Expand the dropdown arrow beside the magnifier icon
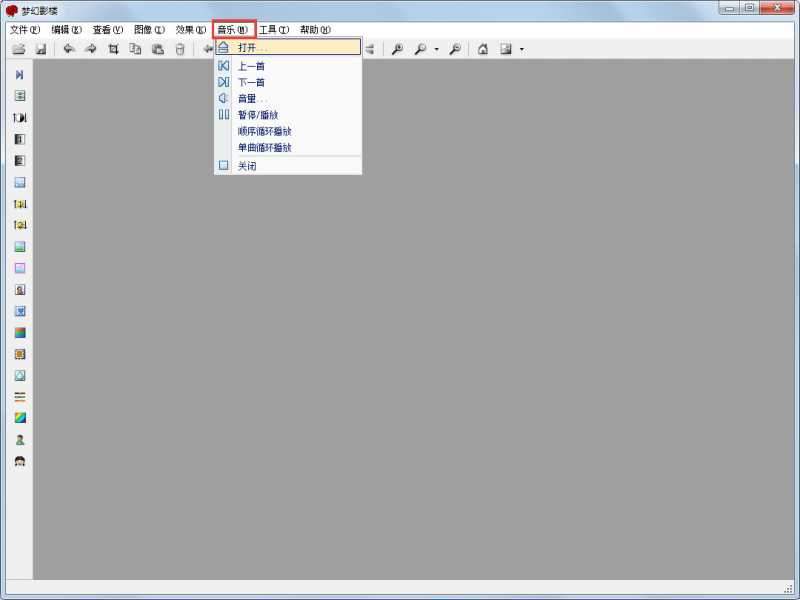The width and height of the screenshot is (800, 600). pyautogui.click(x=436, y=49)
